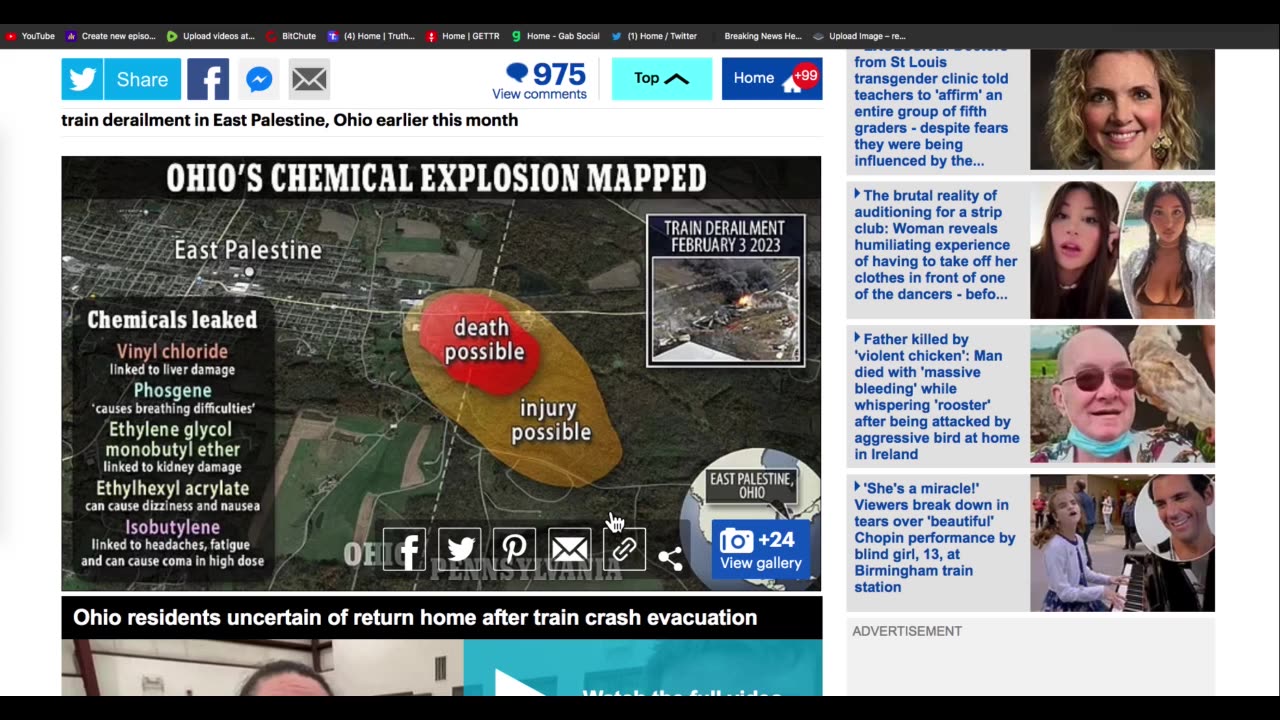Open the 'Home | GETTR' bookmark
The height and width of the screenshot is (720, 1280).
pos(463,36)
